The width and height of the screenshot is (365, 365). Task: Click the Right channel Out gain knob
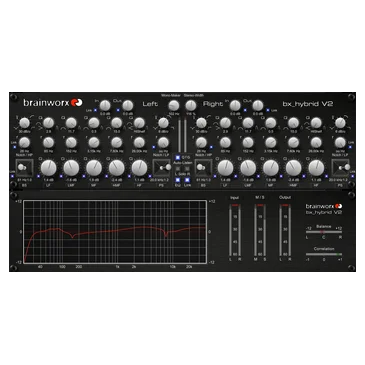[x=258, y=106]
